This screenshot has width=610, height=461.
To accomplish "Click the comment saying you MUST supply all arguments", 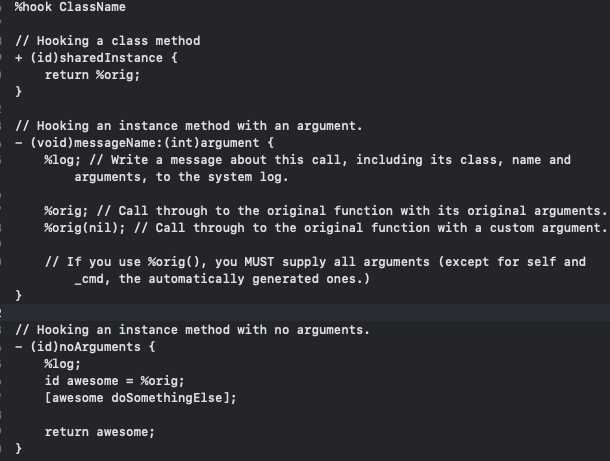I will (x=315, y=262).
